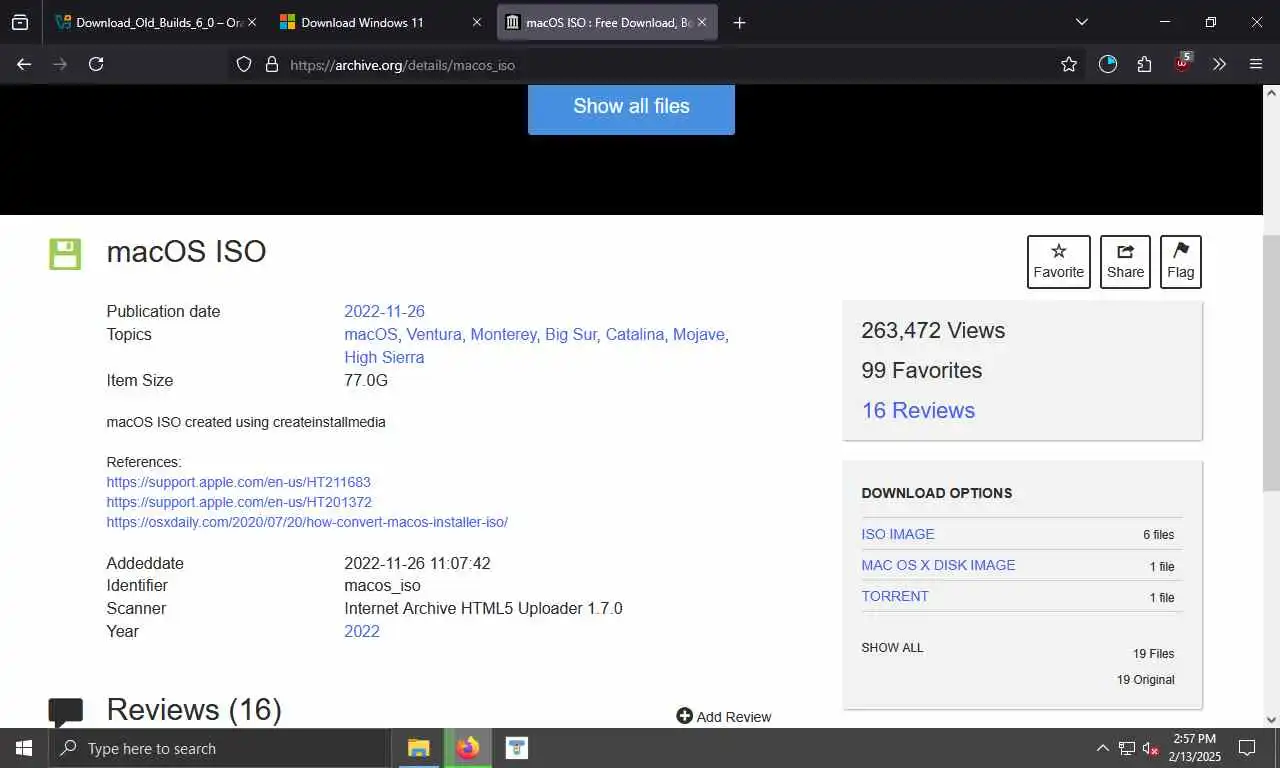The width and height of the screenshot is (1280, 768).
Task: Open the Big Sur topic link
Action: pyautogui.click(x=571, y=334)
